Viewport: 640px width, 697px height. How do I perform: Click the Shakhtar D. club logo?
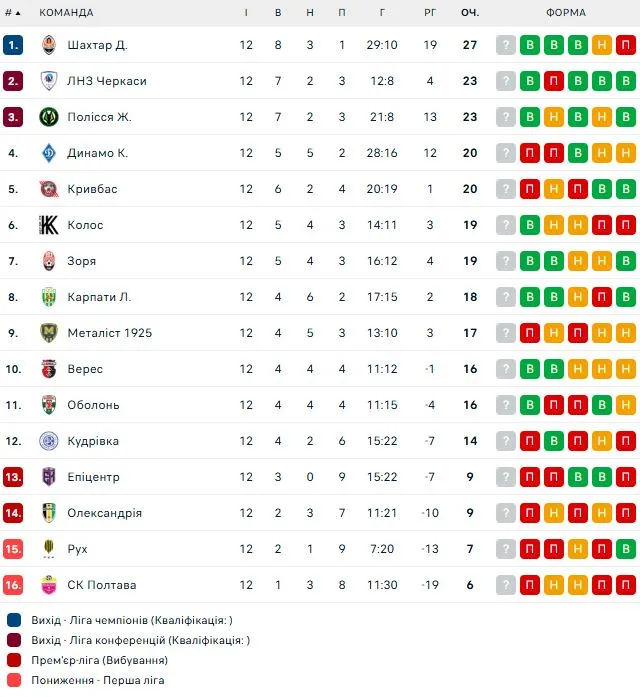(49, 45)
